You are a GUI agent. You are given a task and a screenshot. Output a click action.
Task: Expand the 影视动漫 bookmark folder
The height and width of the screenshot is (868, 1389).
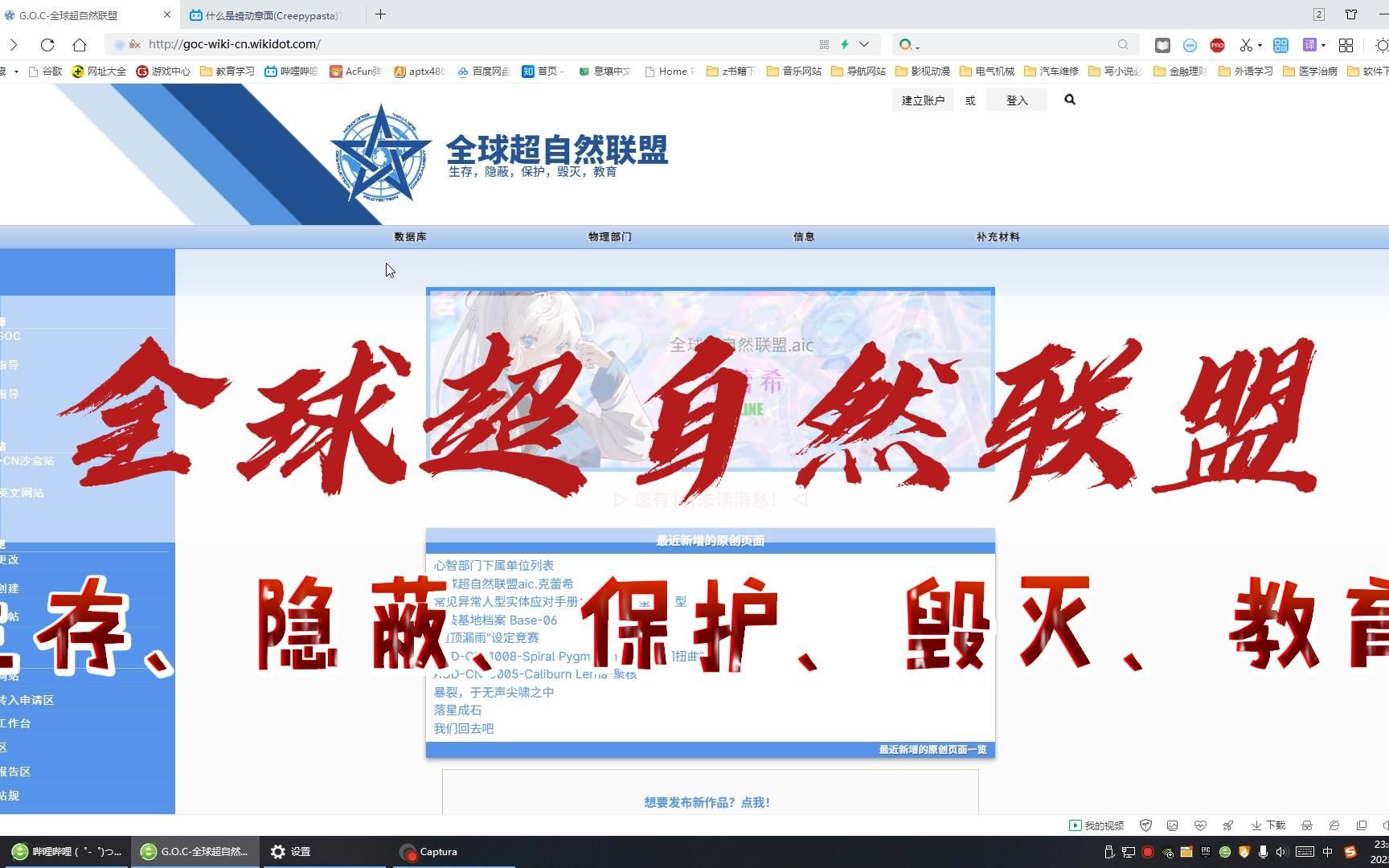tap(923, 72)
